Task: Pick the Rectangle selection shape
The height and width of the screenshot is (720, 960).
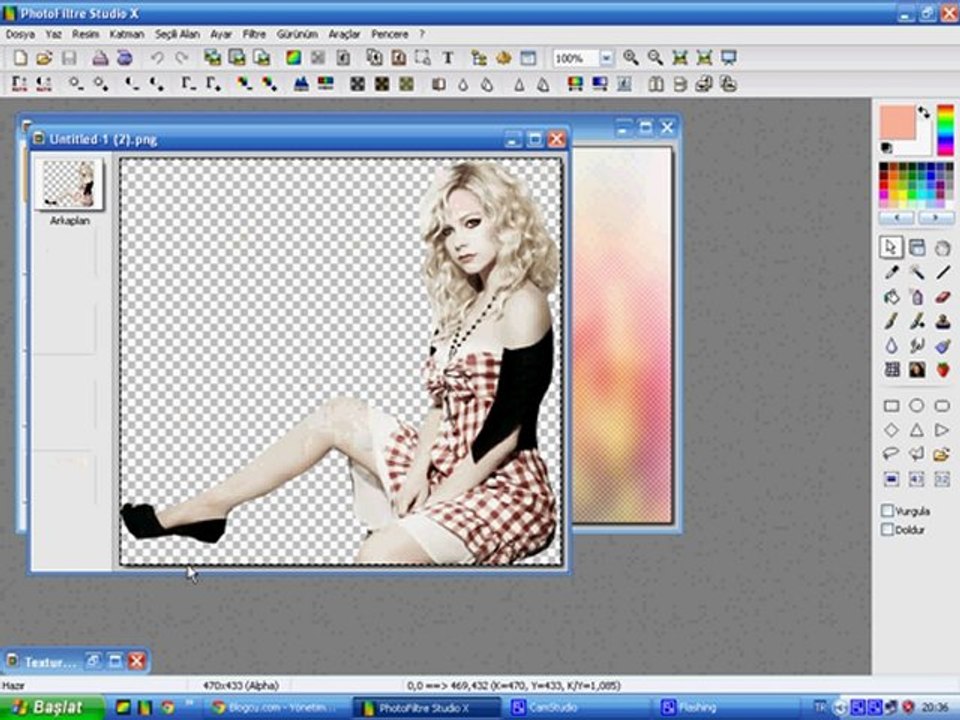Action: tap(891, 406)
